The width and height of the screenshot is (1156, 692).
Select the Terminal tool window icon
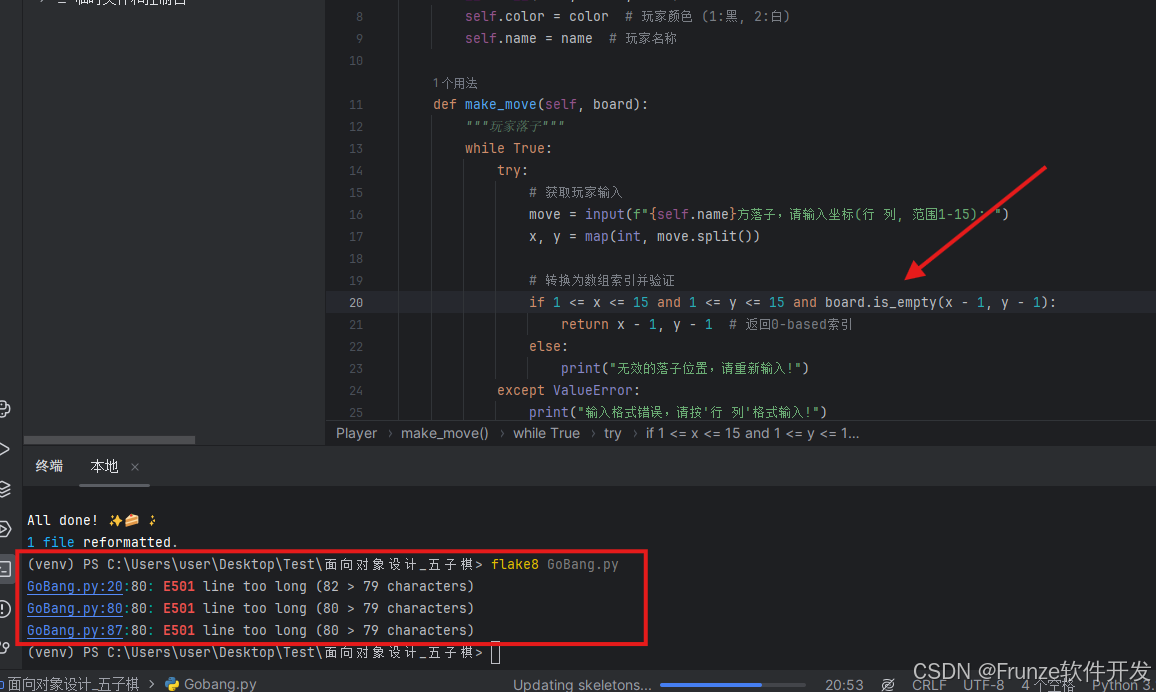5,569
